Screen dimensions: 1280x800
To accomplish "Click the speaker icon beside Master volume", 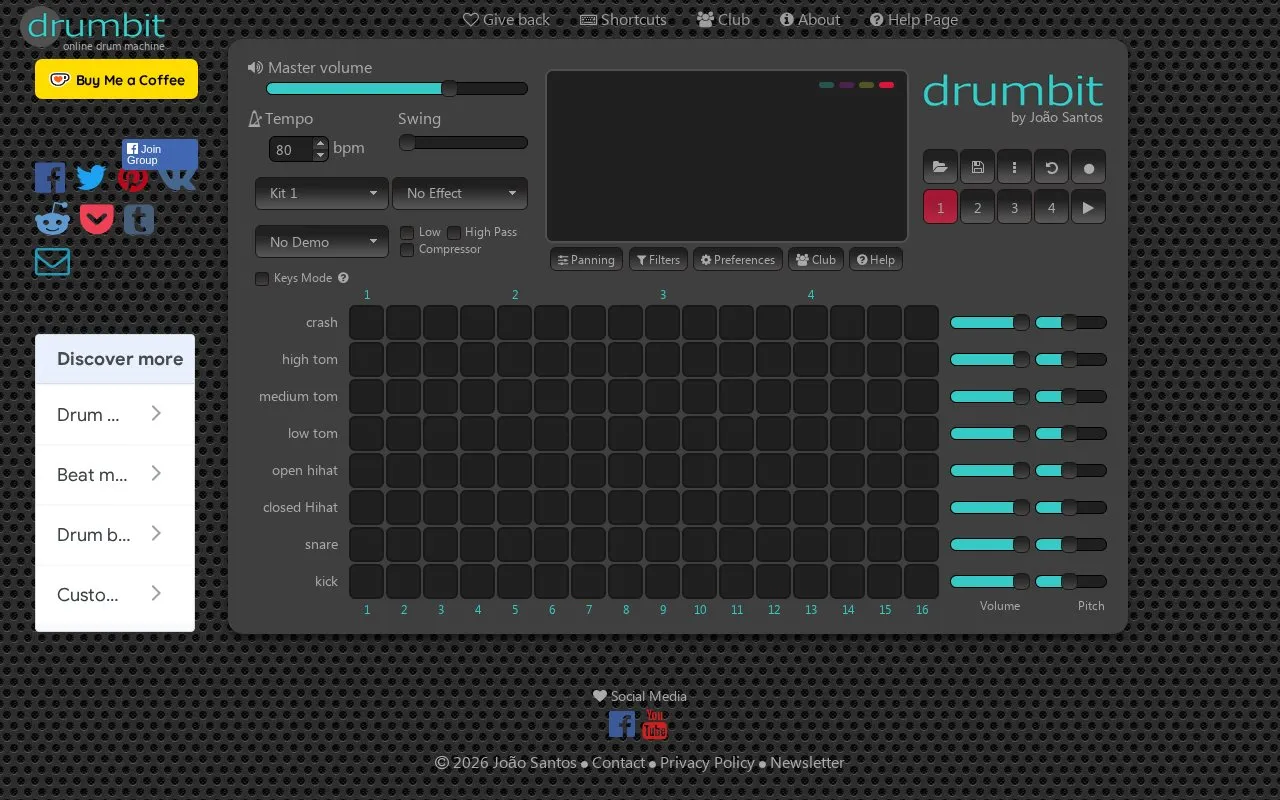I will click(255, 67).
